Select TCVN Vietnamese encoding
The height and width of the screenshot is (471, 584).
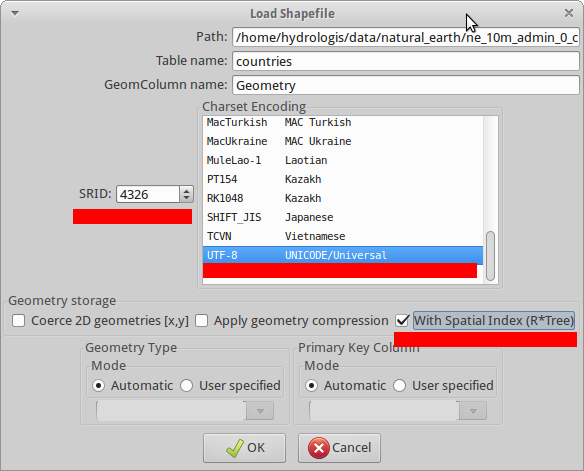[343, 236]
